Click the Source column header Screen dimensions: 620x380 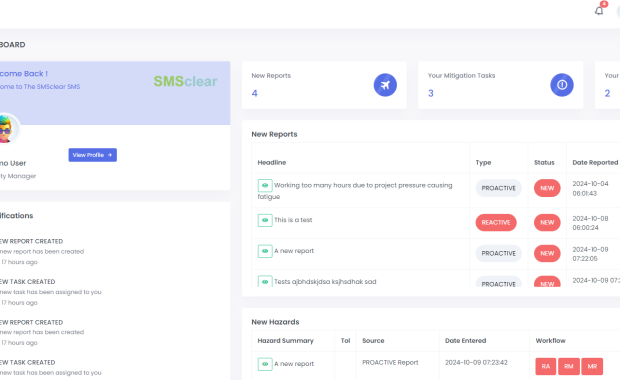373,340
